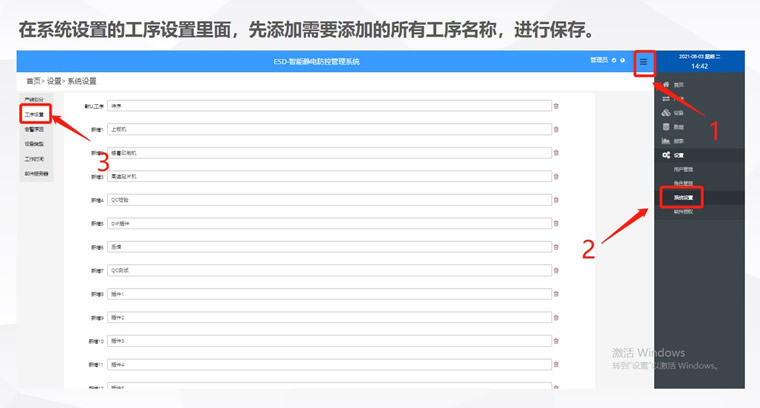
Task: Delete the 默认工序 row via trash icon
Action: (556, 106)
